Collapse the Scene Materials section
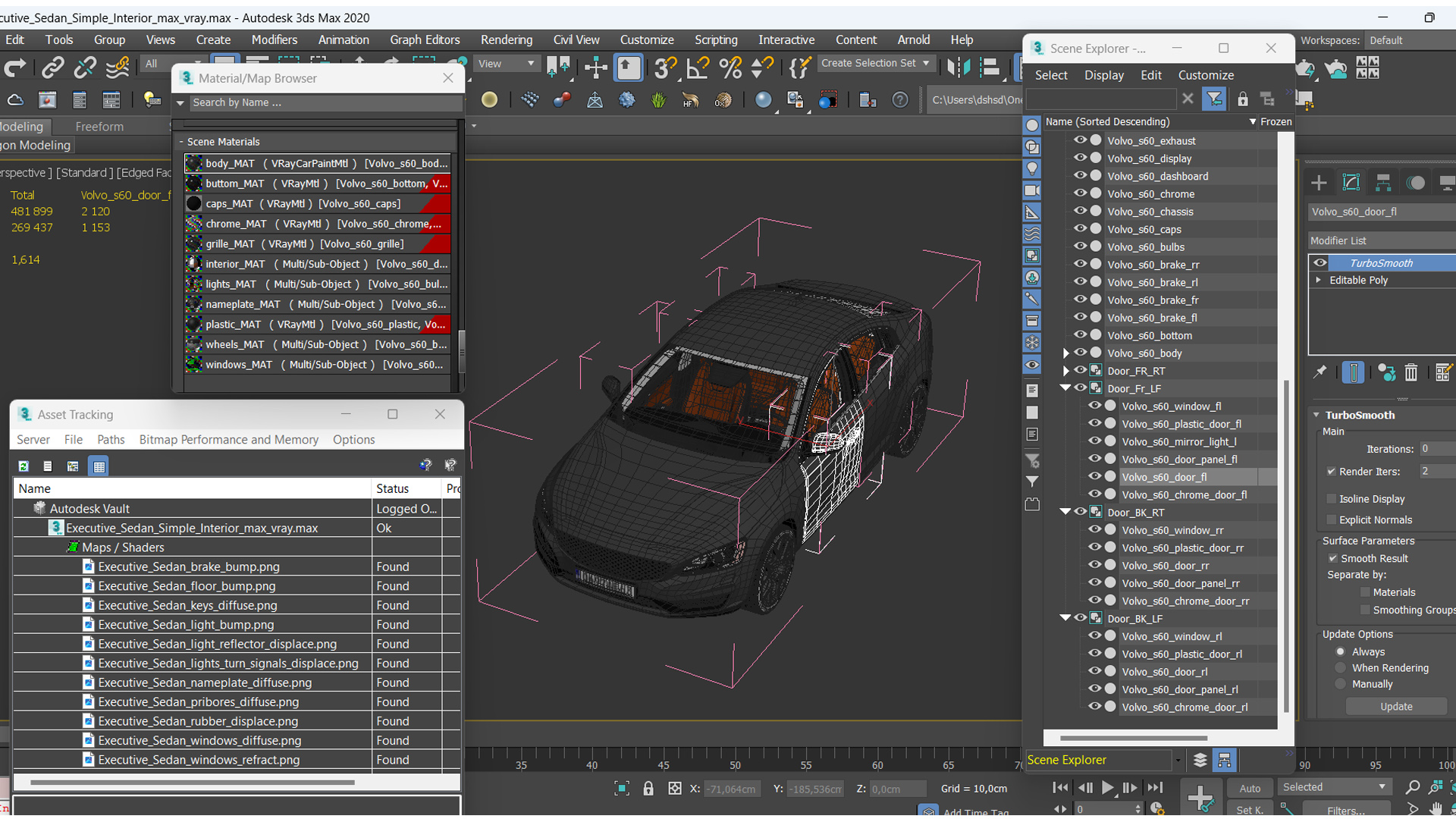Viewport: 1456px width, 819px height. pos(182,142)
